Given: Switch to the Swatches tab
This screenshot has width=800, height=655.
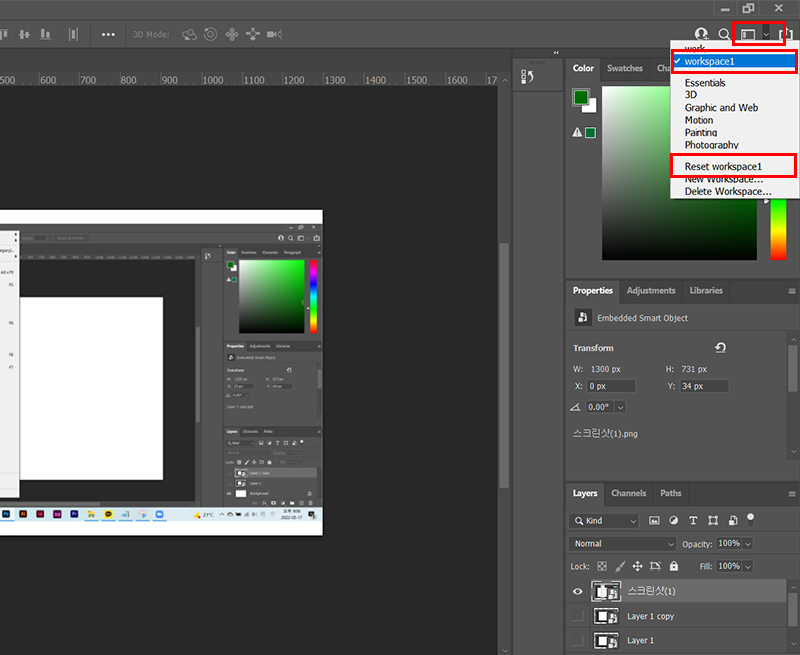Looking at the screenshot, I should 624,68.
